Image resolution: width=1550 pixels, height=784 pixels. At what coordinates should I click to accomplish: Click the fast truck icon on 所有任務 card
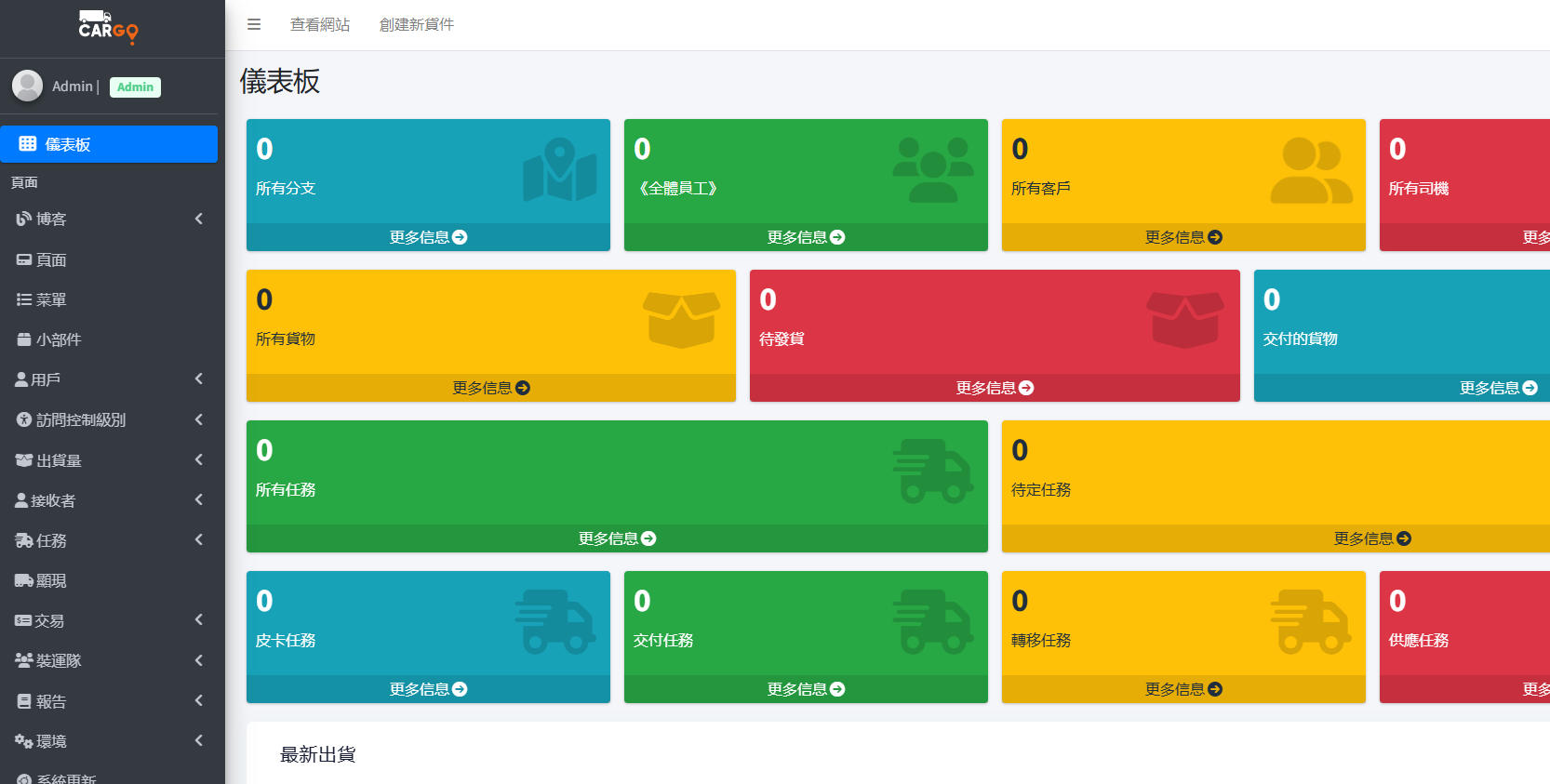[x=933, y=472]
